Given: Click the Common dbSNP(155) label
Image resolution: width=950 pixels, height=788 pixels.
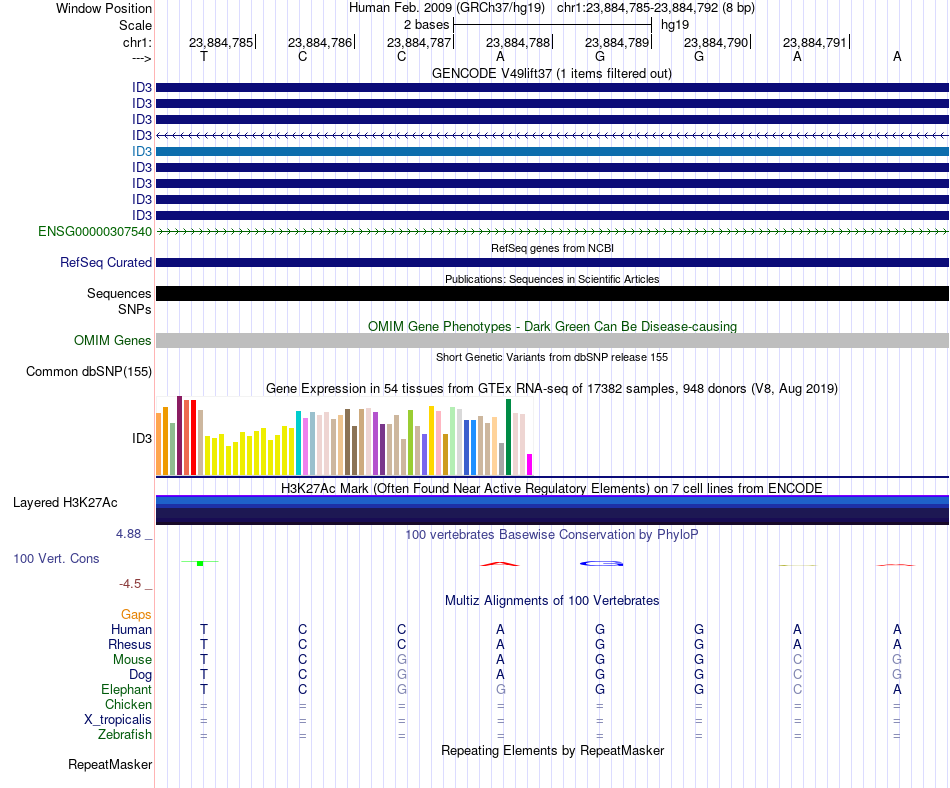Looking at the screenshot, I should tap(88, 371).
